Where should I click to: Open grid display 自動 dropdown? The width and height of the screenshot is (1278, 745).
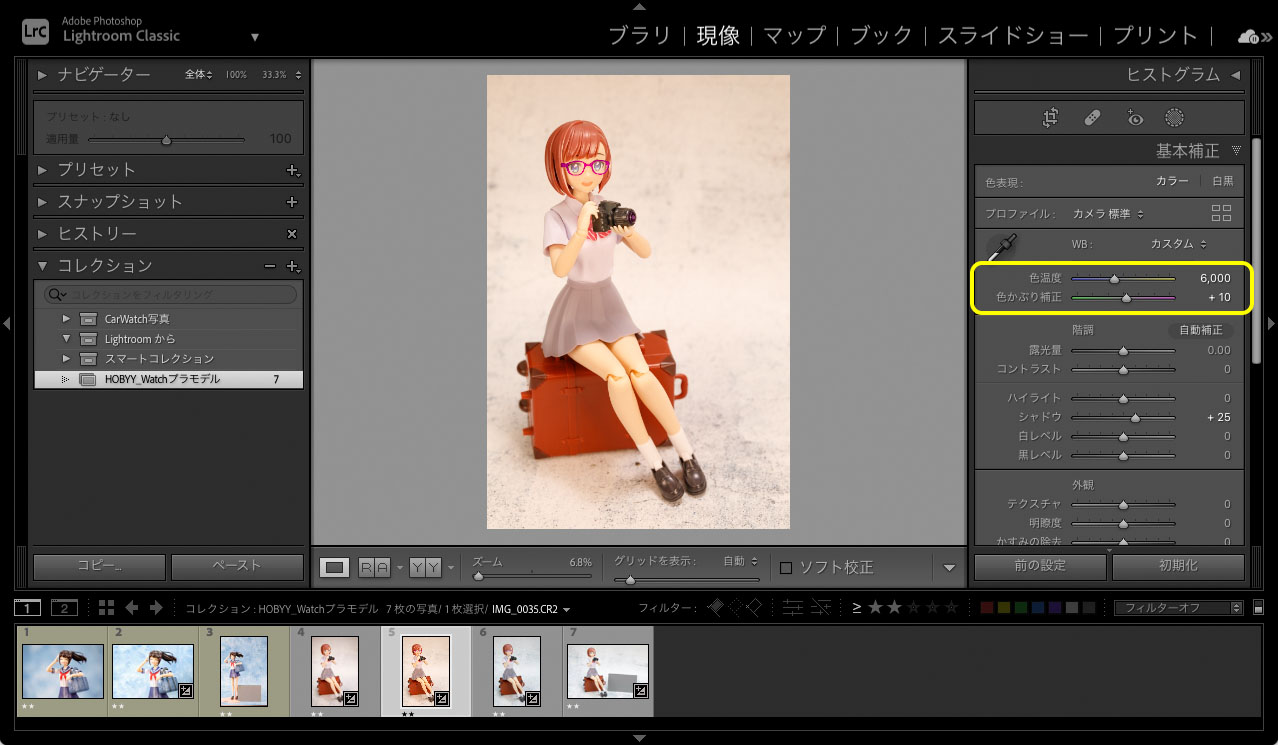point(740,562)
